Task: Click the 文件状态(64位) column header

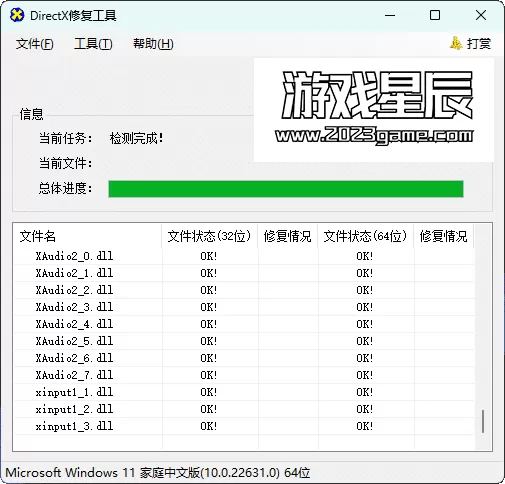Action: tap(365, 236)
